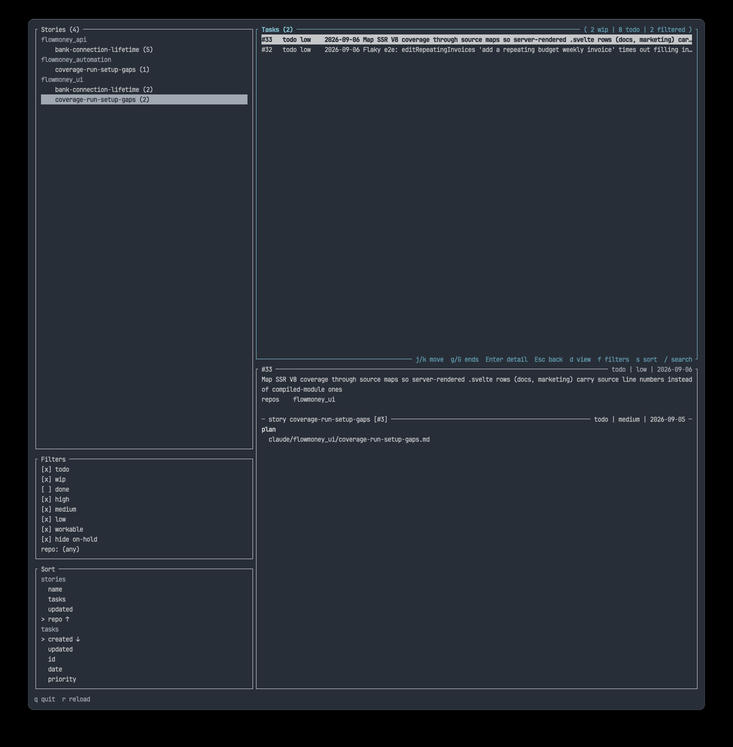Screen dimensions: 733x747
Task: Click story coverage-run-setup-gaps [#3] header
Action: [x=328, y=420]
